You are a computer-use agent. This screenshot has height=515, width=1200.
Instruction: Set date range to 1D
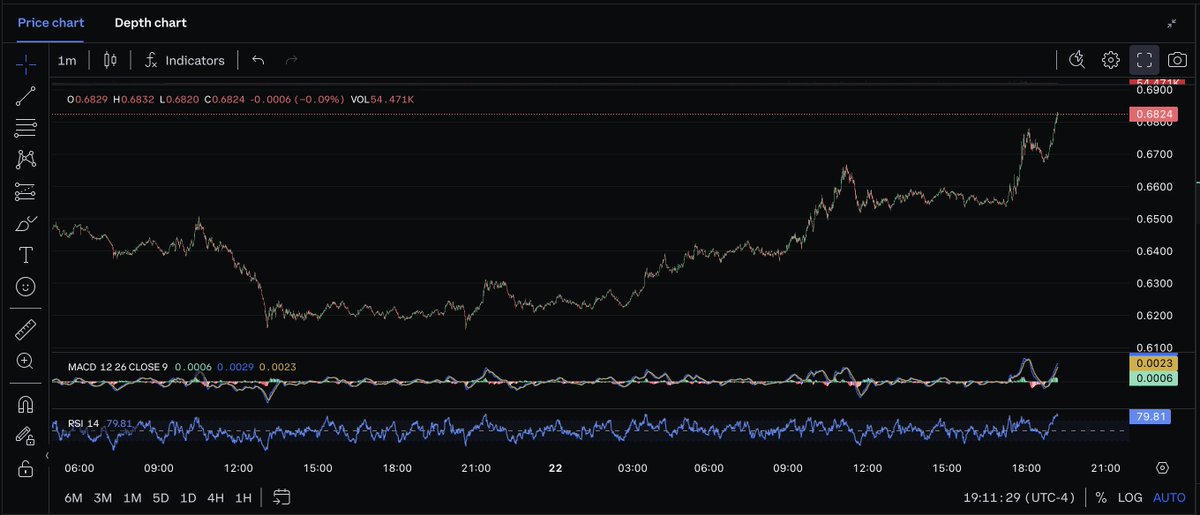point(188,498)
